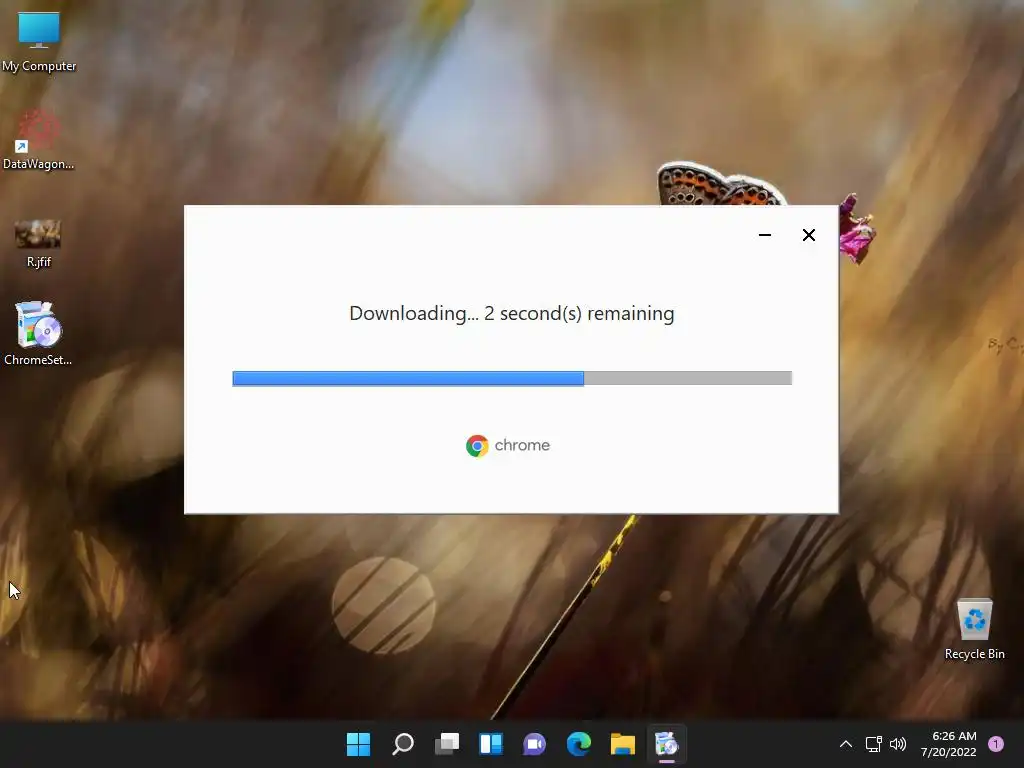Open the Windows Start menu

pyautogui.click(x=358, y=744)
